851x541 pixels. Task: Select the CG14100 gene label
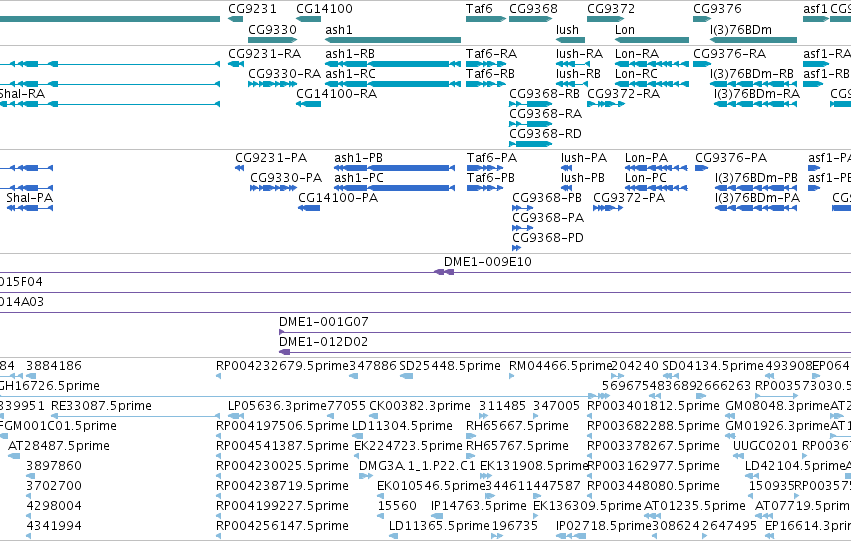click(x=324, y=9)
